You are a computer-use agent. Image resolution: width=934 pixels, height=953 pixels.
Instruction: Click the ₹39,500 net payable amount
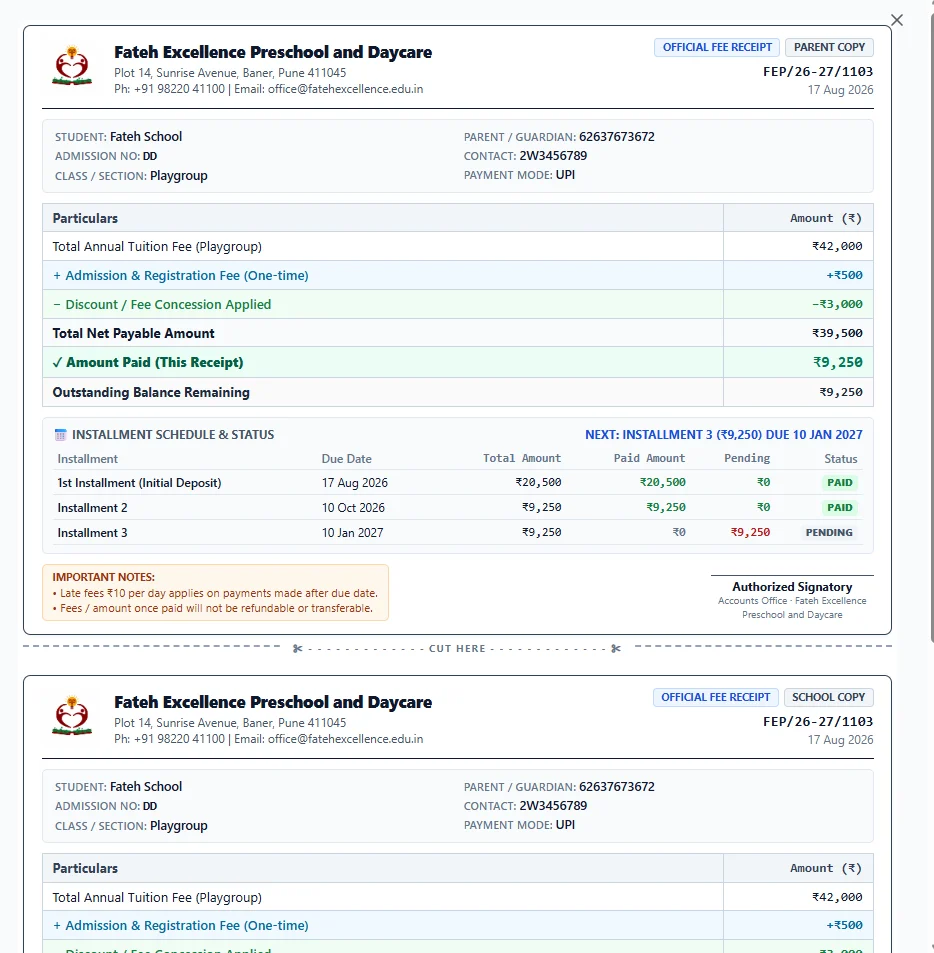[x=837, y=333]
